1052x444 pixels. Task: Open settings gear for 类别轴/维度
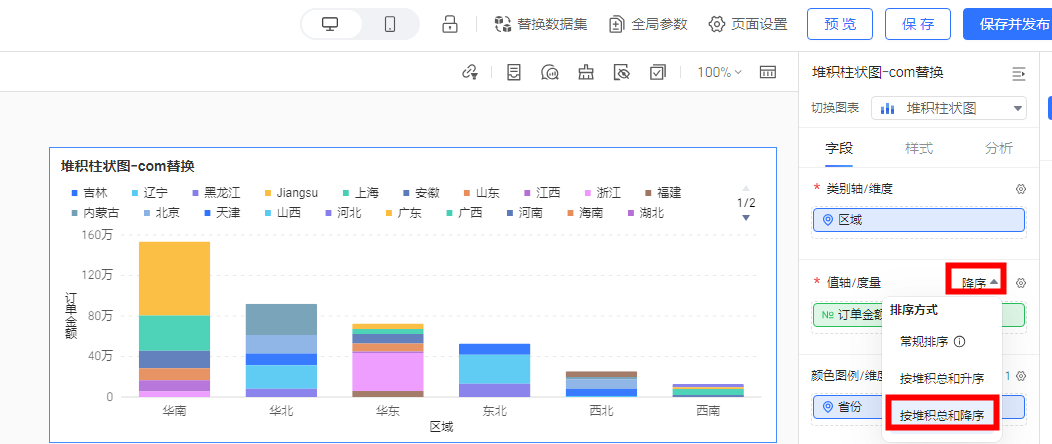(1021, 189)
